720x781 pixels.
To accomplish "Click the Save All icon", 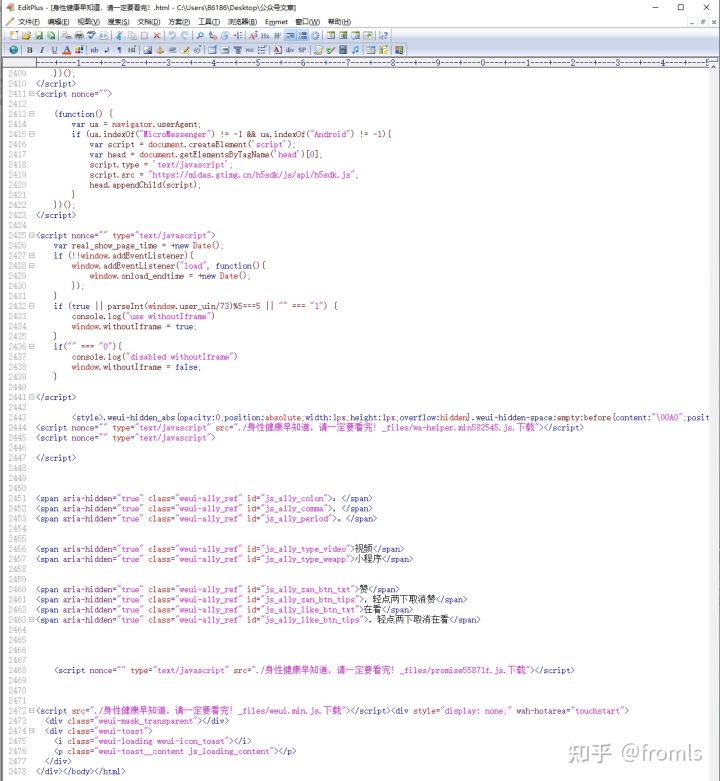I will tap(51, 35).
